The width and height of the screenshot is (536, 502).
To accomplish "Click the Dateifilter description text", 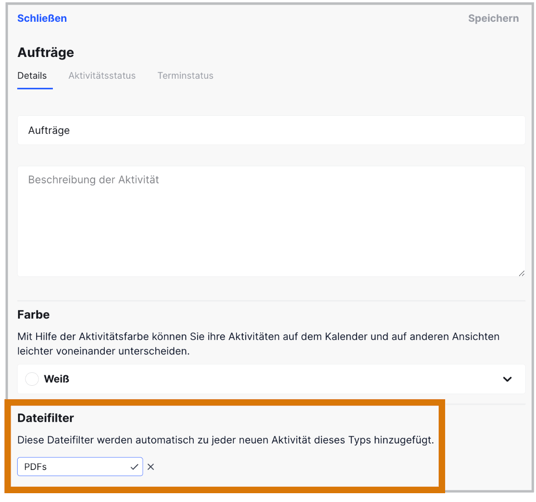I will (x=226, y=440).
